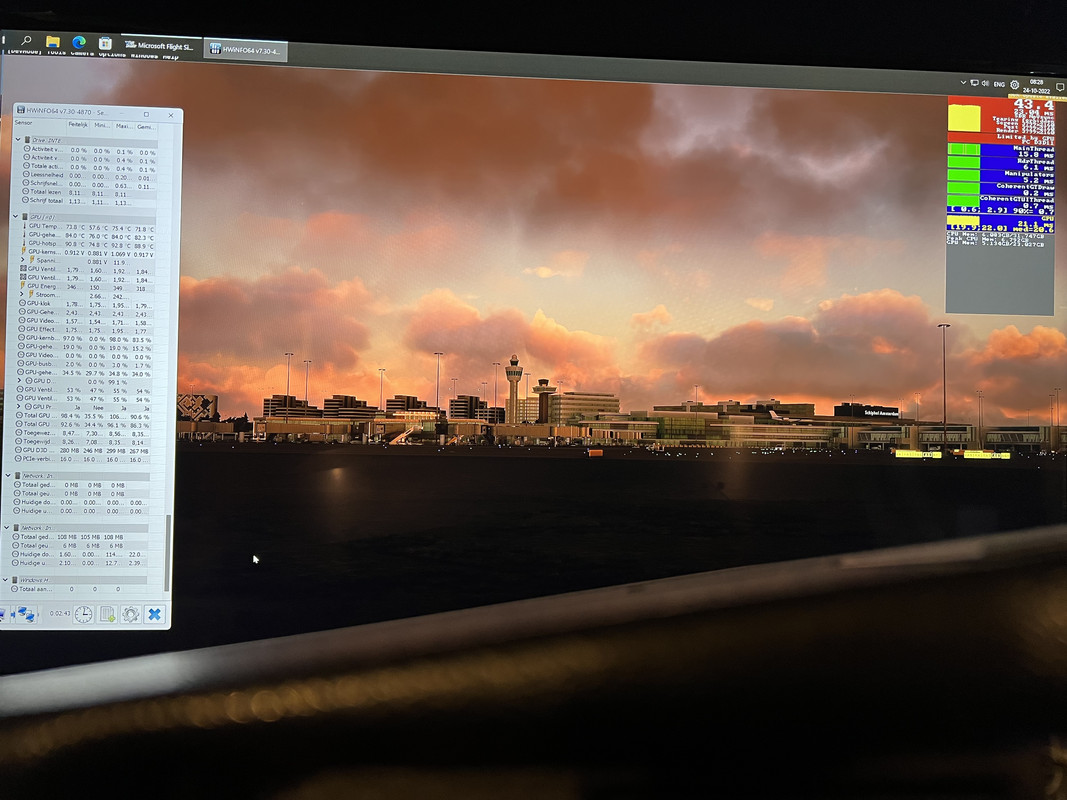Click the HWiNFO network computers icon
The height and width of the screenshot is (800, 1067).
coord(26,615)
